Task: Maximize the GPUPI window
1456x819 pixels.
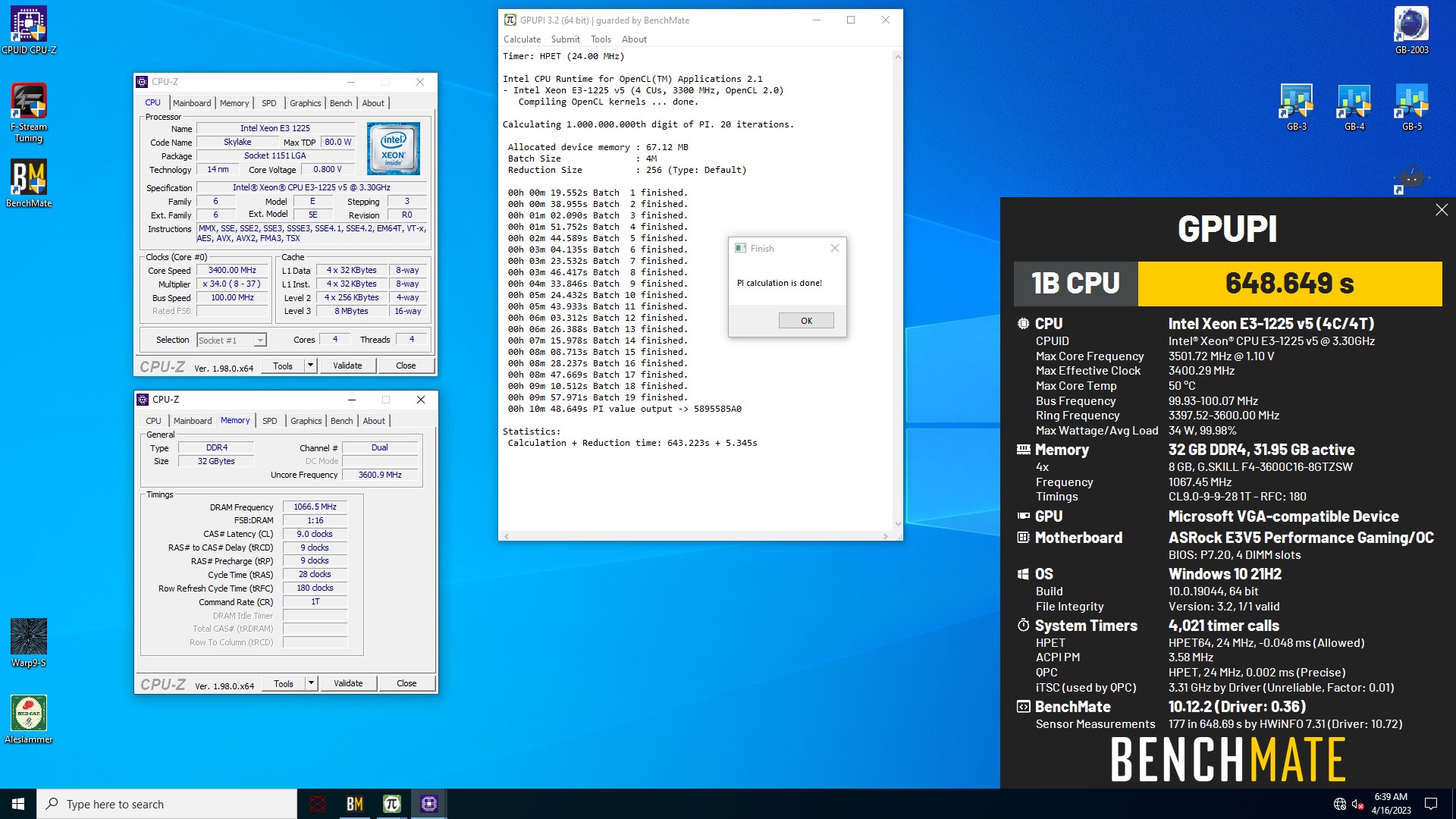Action: pos(851,20)
